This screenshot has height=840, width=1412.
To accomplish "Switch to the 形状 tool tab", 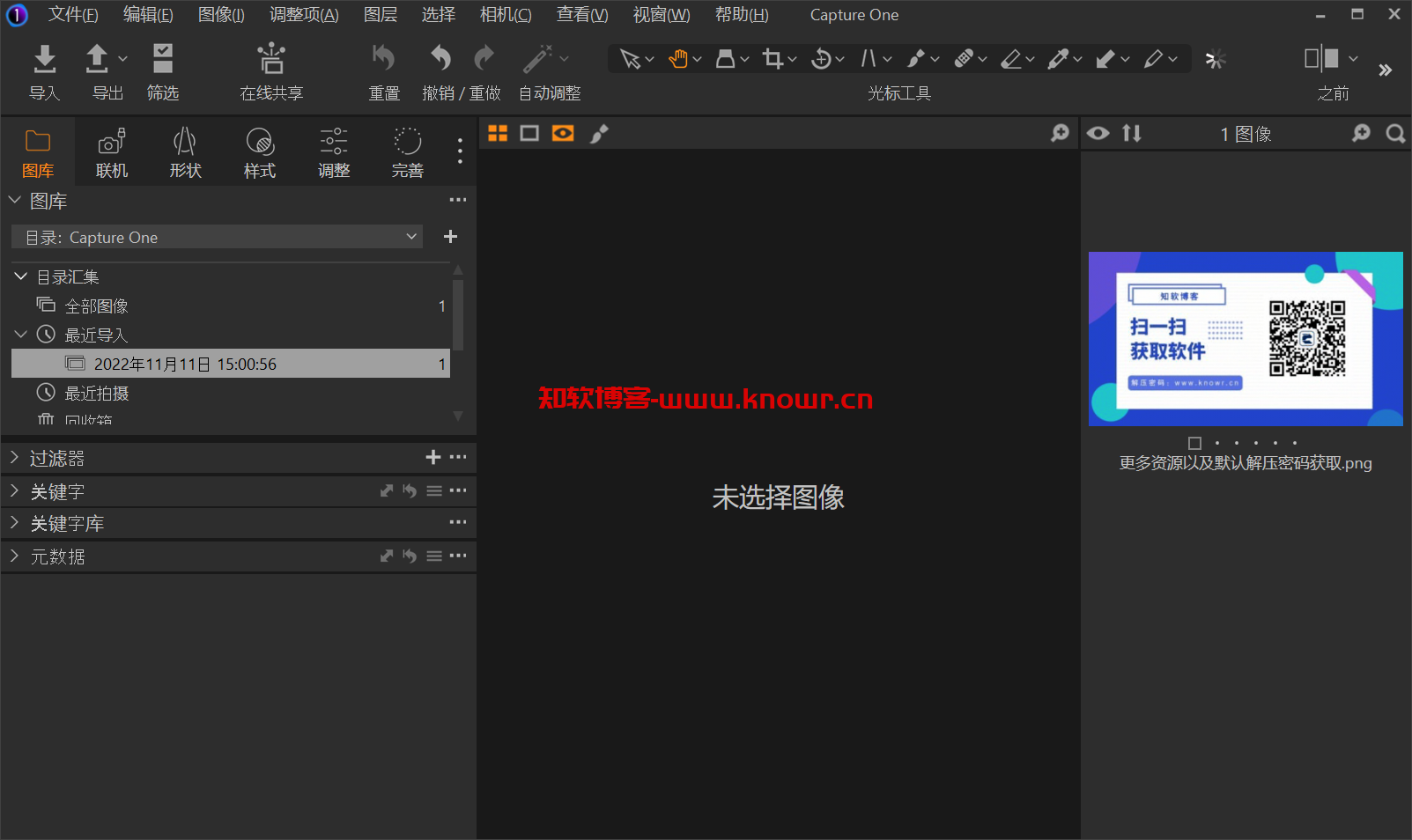I will pos(186,153).
